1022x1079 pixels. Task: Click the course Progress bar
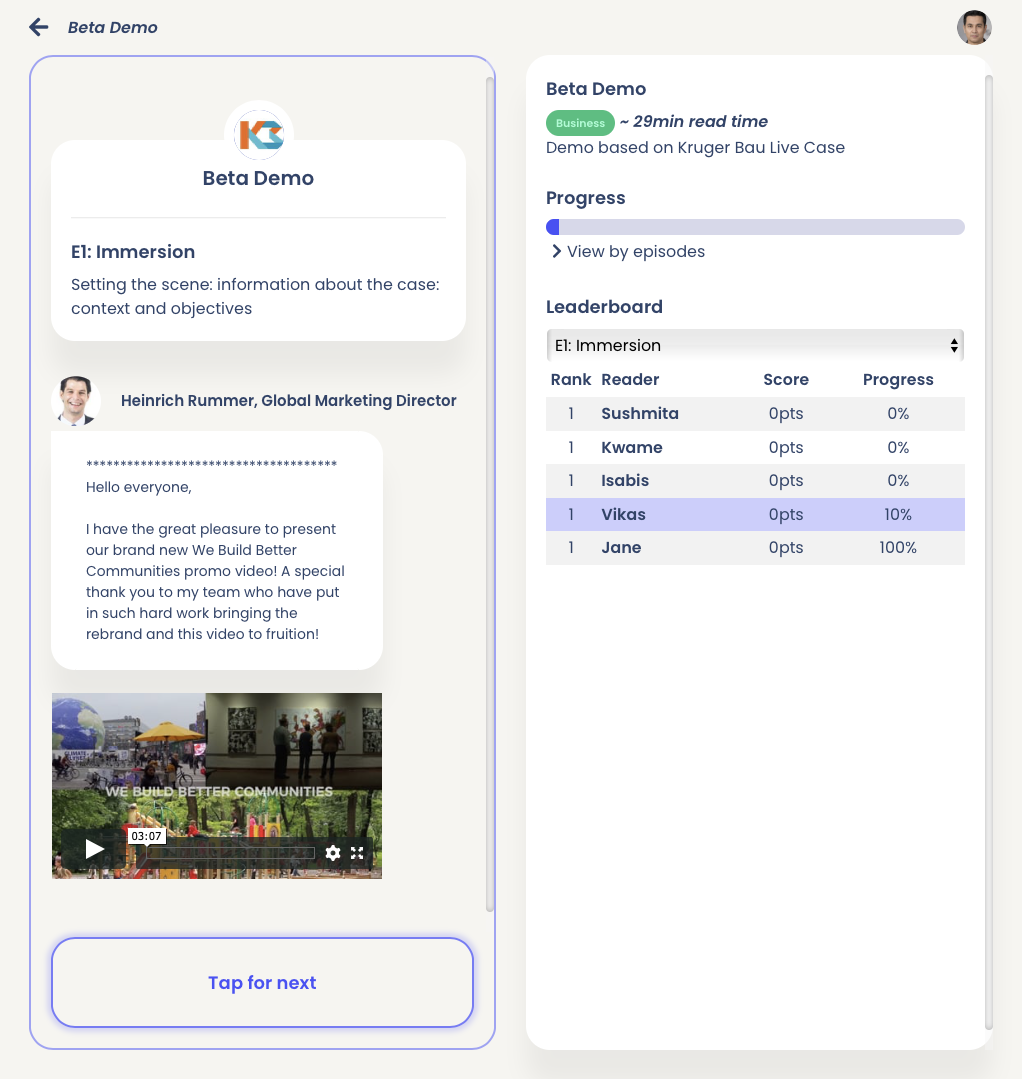click(x=754, y=227)
